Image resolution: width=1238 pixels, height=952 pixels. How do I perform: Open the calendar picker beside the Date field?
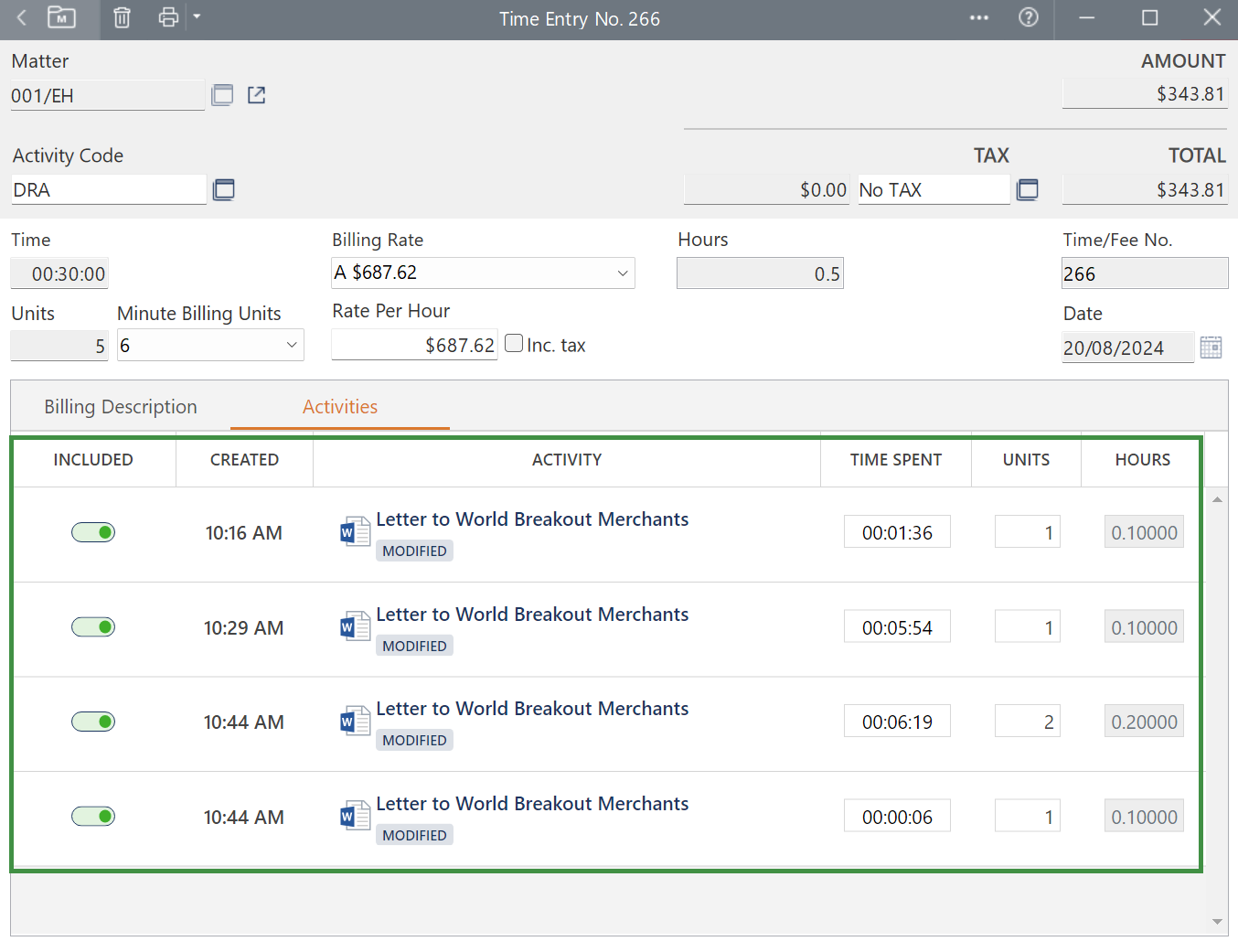tap(1211, 347)
